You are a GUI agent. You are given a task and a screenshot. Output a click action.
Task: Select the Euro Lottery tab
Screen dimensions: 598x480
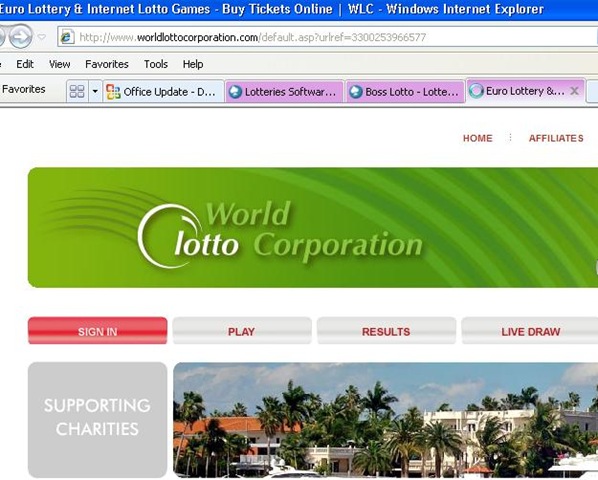click(525, 91)
